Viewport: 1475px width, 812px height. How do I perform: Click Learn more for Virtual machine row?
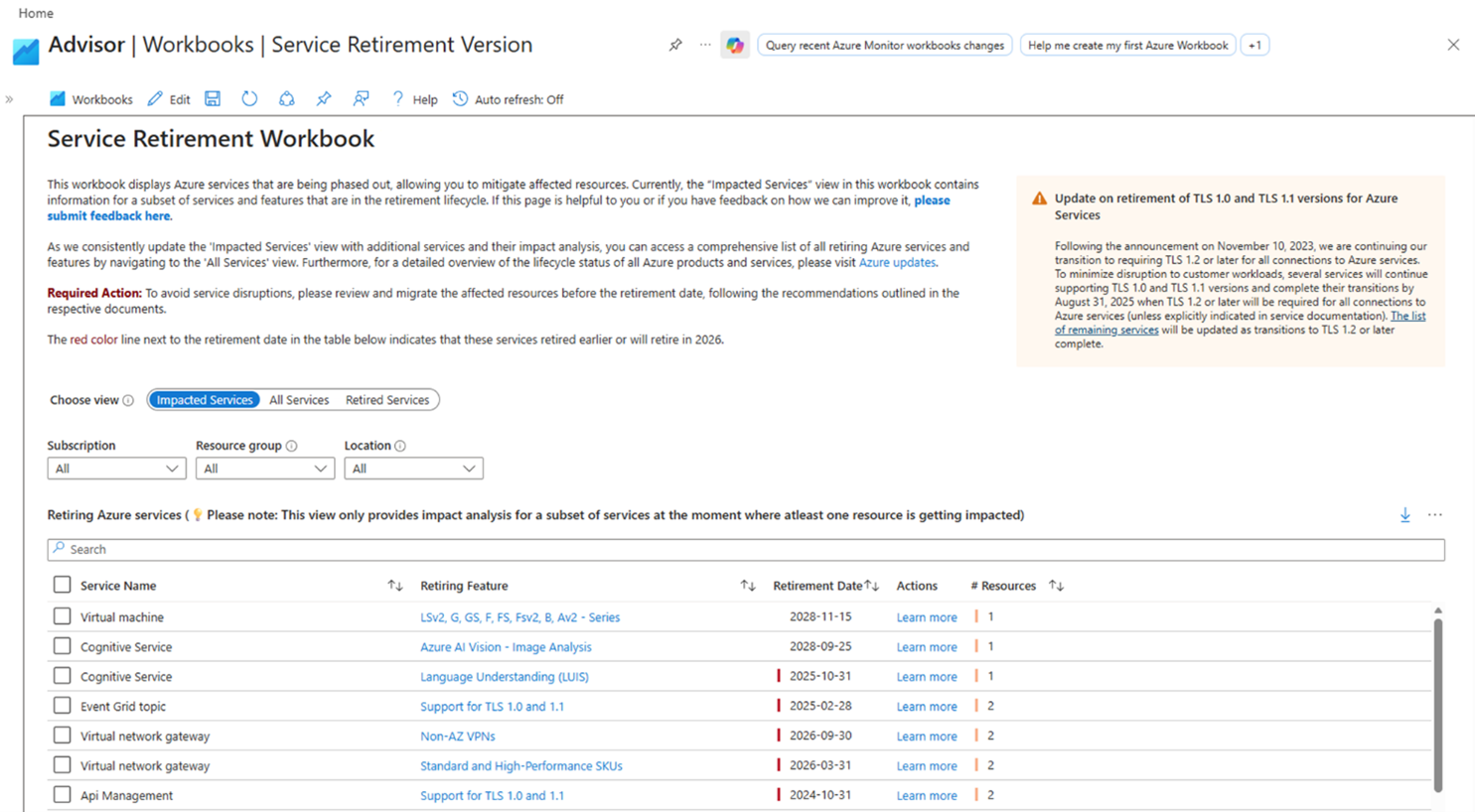927,617
